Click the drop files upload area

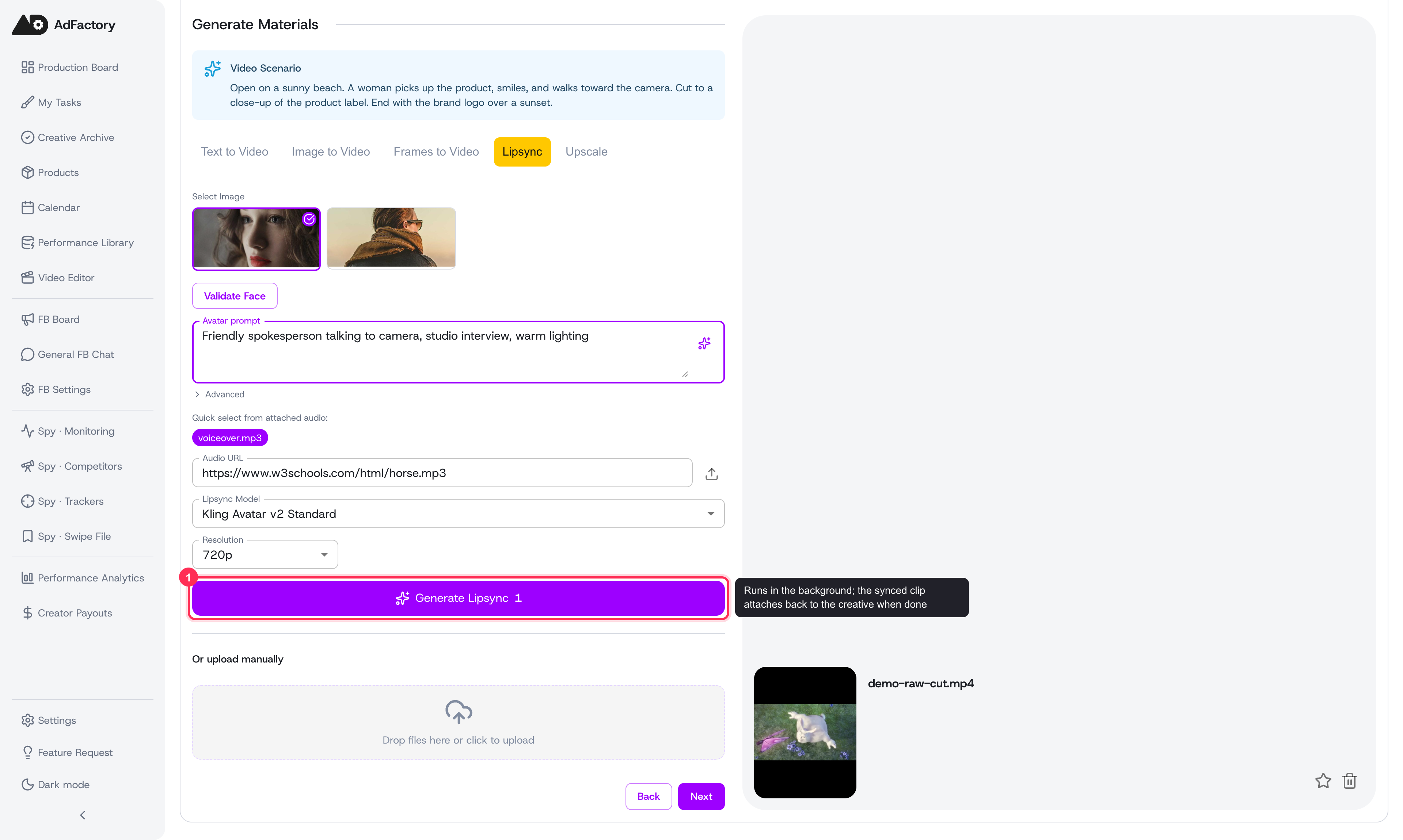tap(458, 723)
